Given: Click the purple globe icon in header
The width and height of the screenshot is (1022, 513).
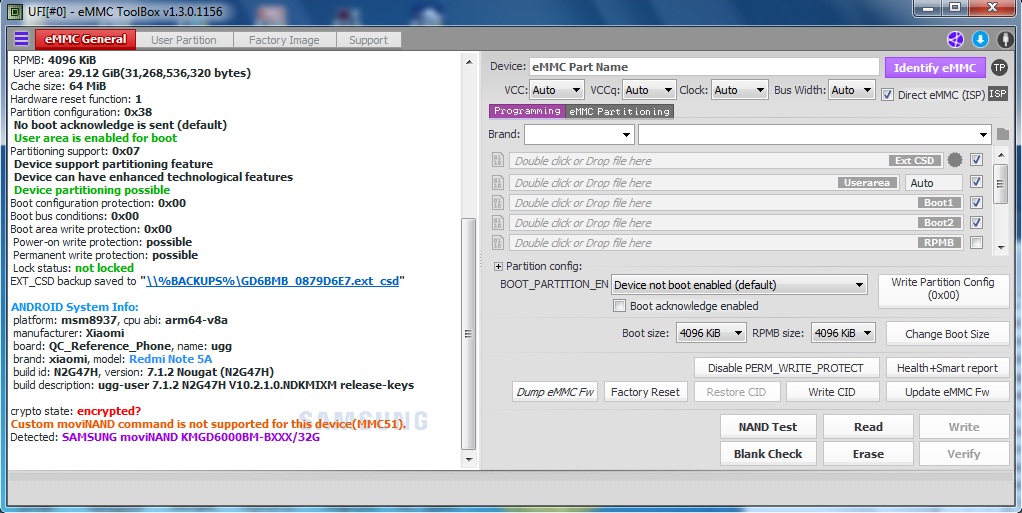Looking at the screenshot, I should click(956, 39).
